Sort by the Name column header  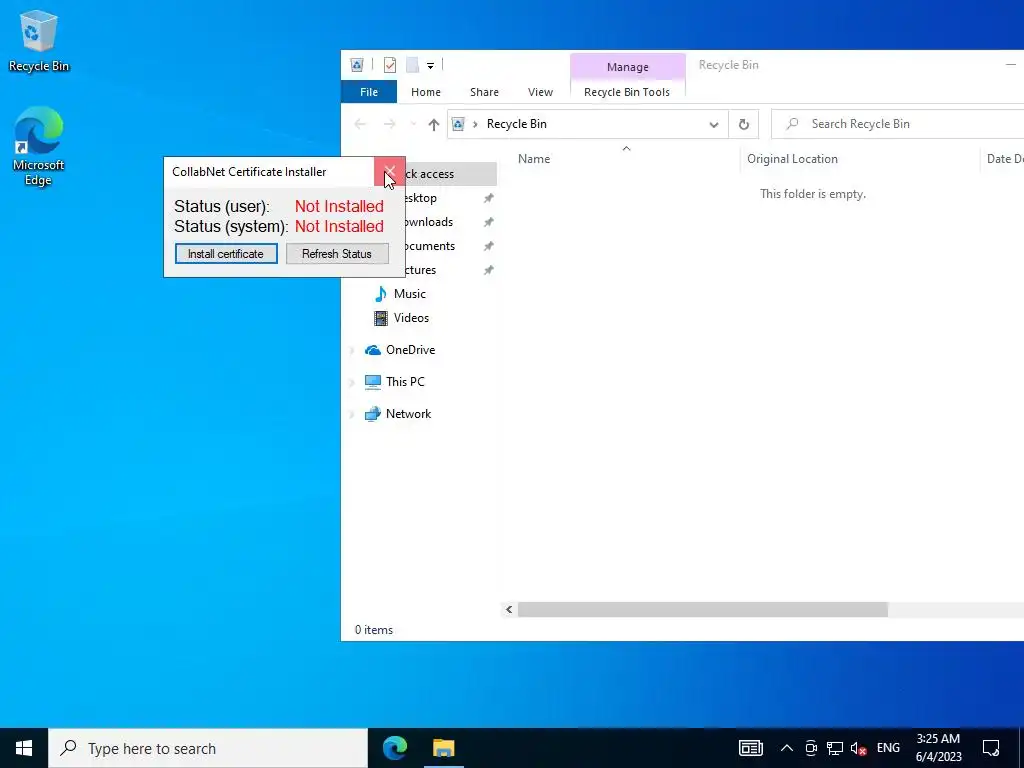[534, 159]
